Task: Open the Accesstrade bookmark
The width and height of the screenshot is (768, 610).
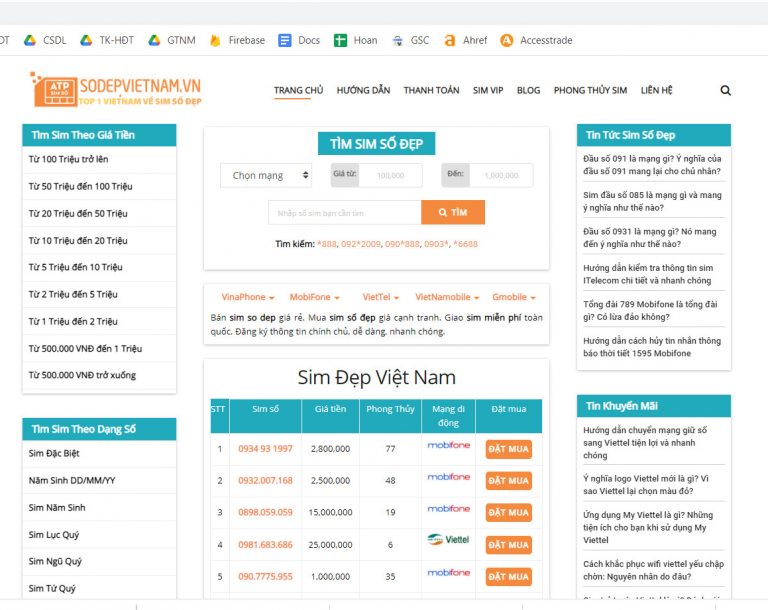Action: tap(536, 40)
